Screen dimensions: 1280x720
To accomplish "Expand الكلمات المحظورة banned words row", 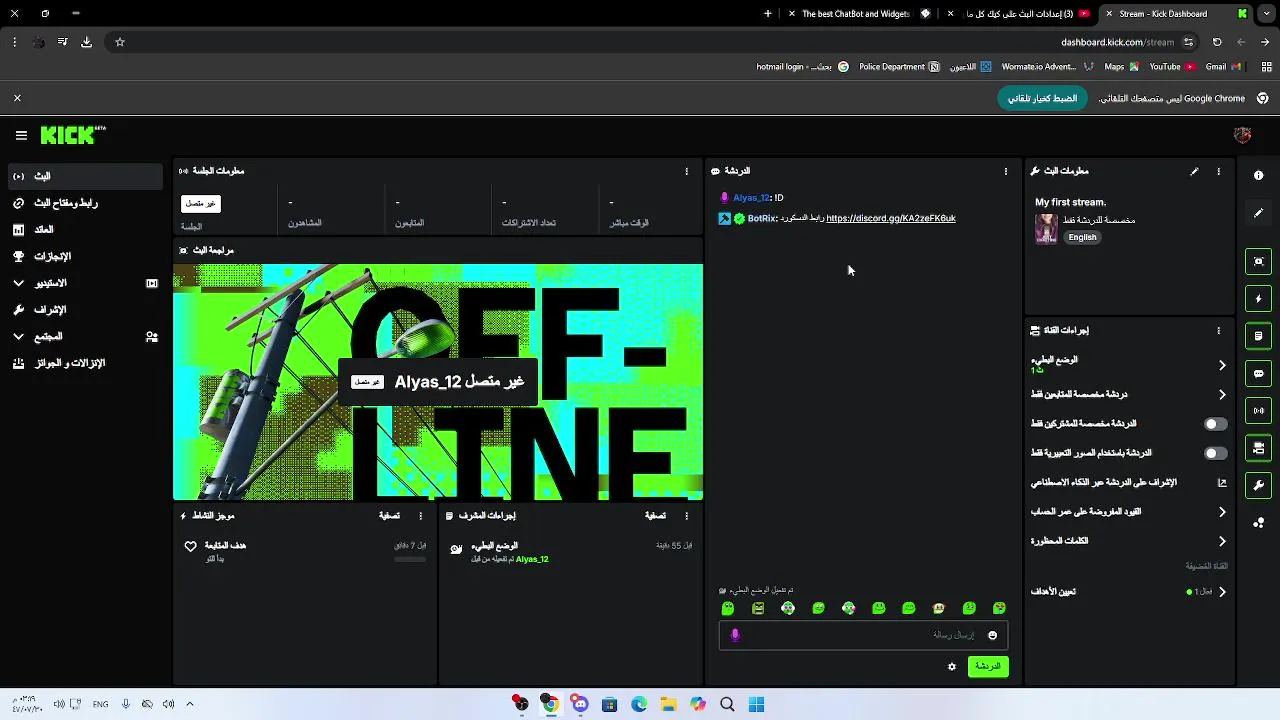I will (1128, 541).
